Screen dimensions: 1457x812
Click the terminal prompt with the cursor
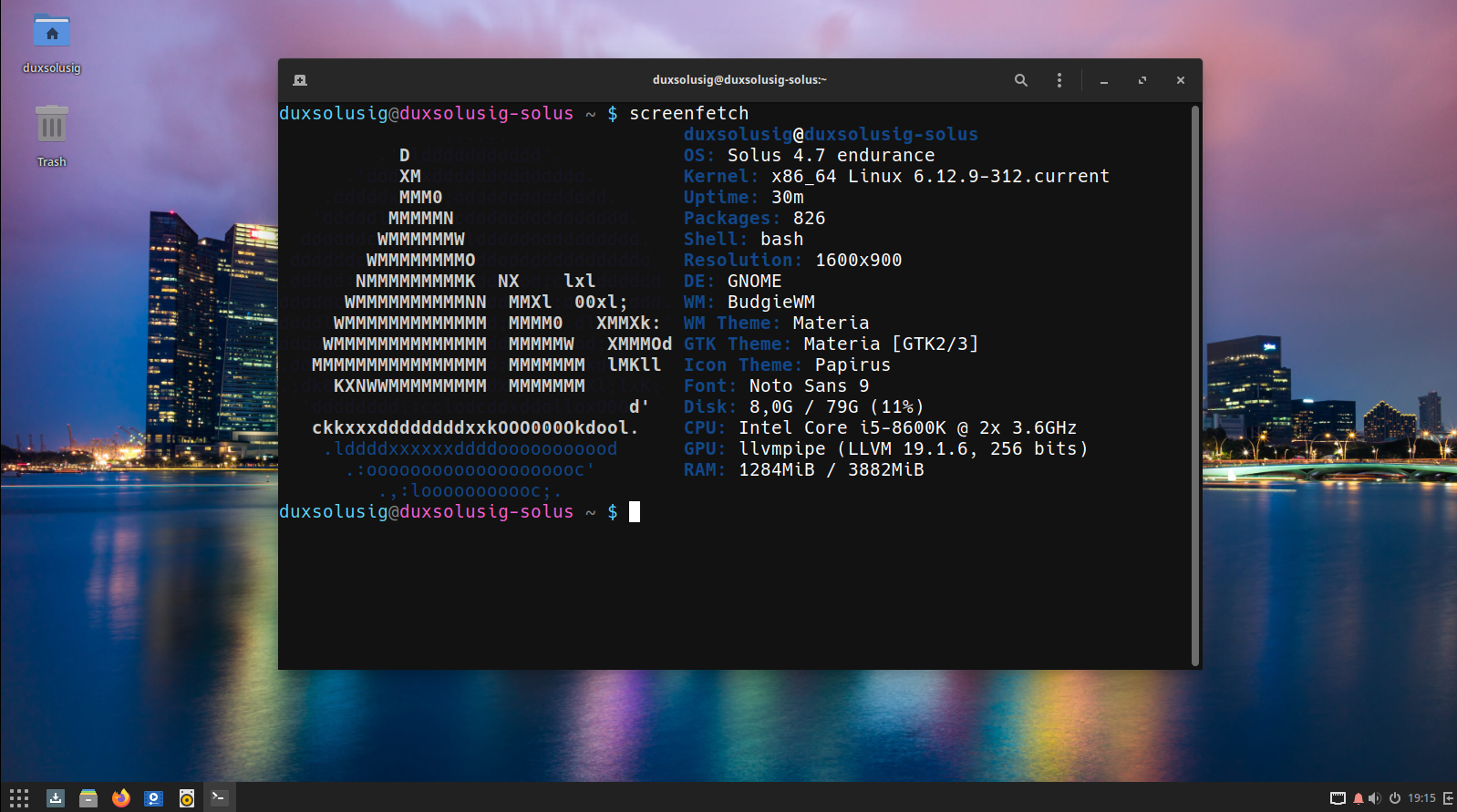point(460,512)
